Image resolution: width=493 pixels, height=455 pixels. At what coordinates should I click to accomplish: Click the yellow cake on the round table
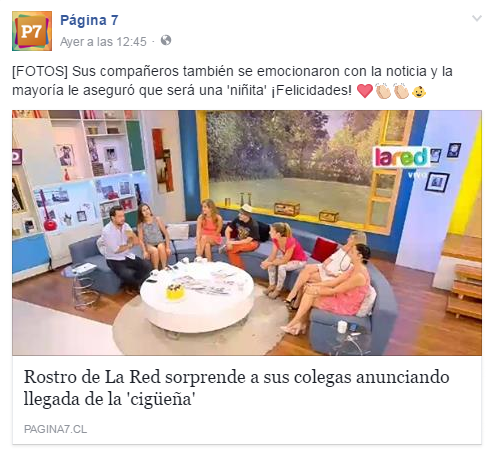pyautogui.click(x=175, y=292)
